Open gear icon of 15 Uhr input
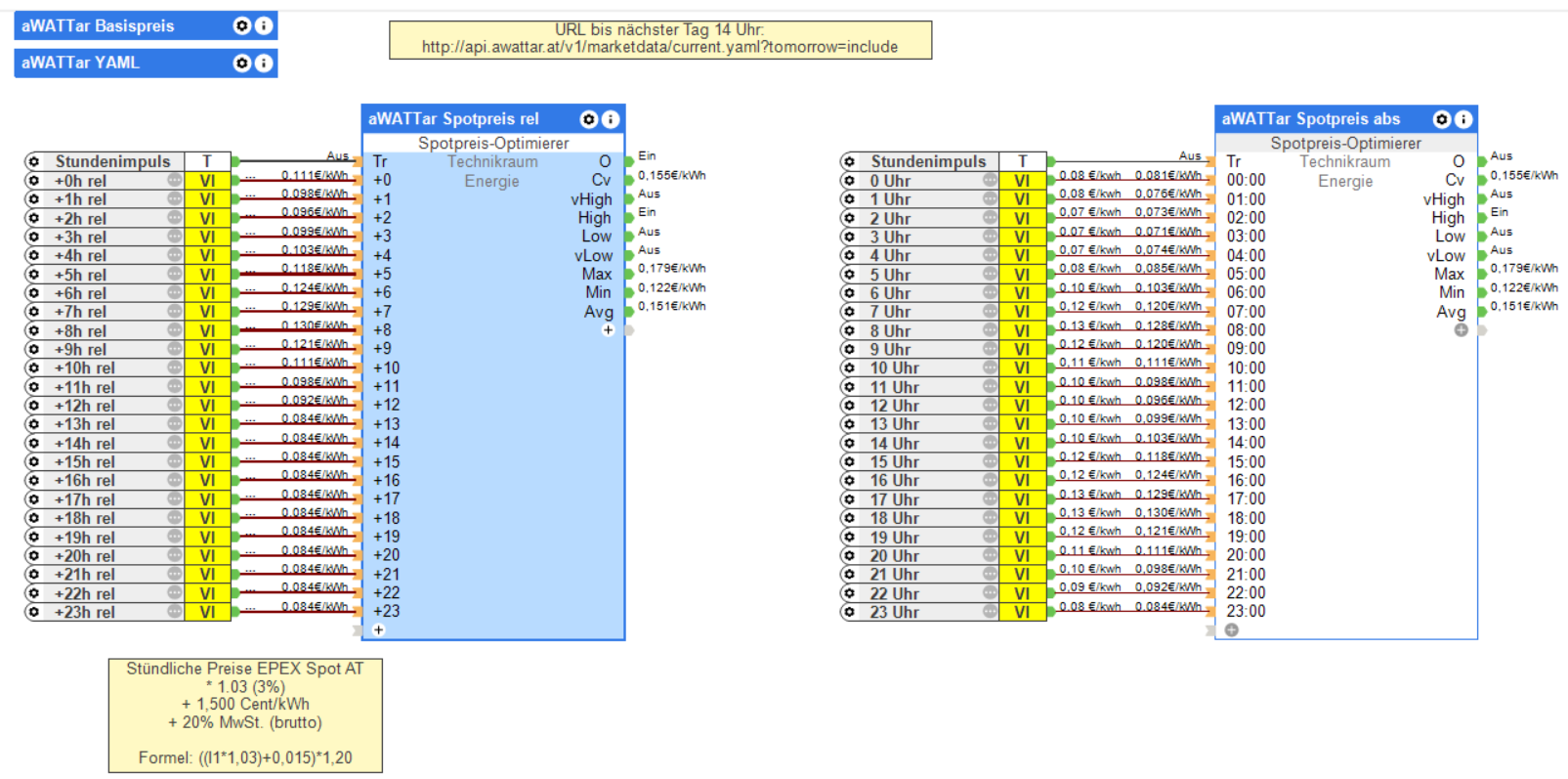The width and height of the screenshot is (1568, 779). tap(849, 462)
